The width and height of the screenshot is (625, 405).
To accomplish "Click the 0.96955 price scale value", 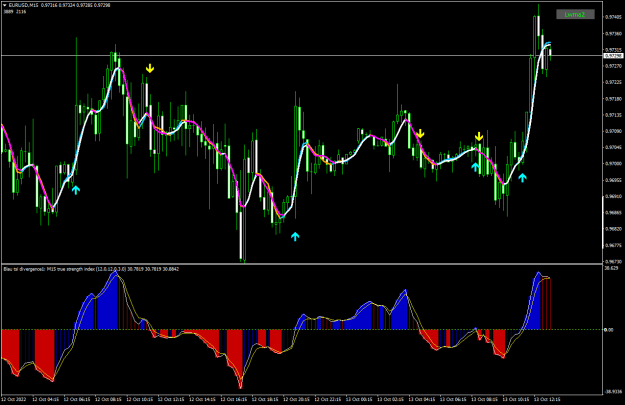I will point(613,180).
